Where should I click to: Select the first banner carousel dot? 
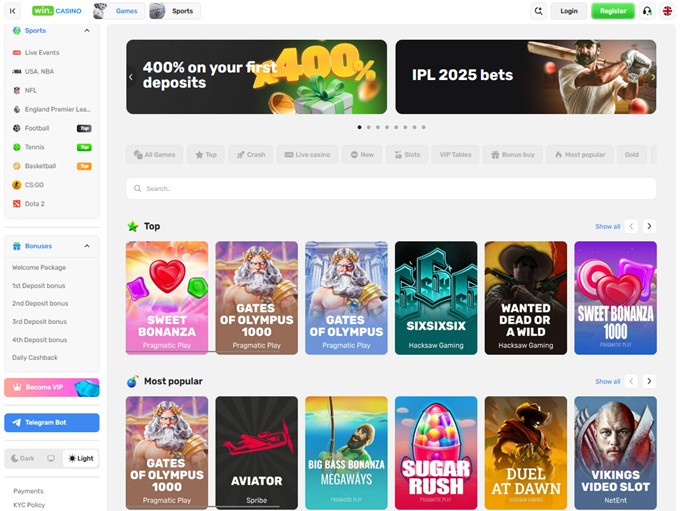point(359,127)
